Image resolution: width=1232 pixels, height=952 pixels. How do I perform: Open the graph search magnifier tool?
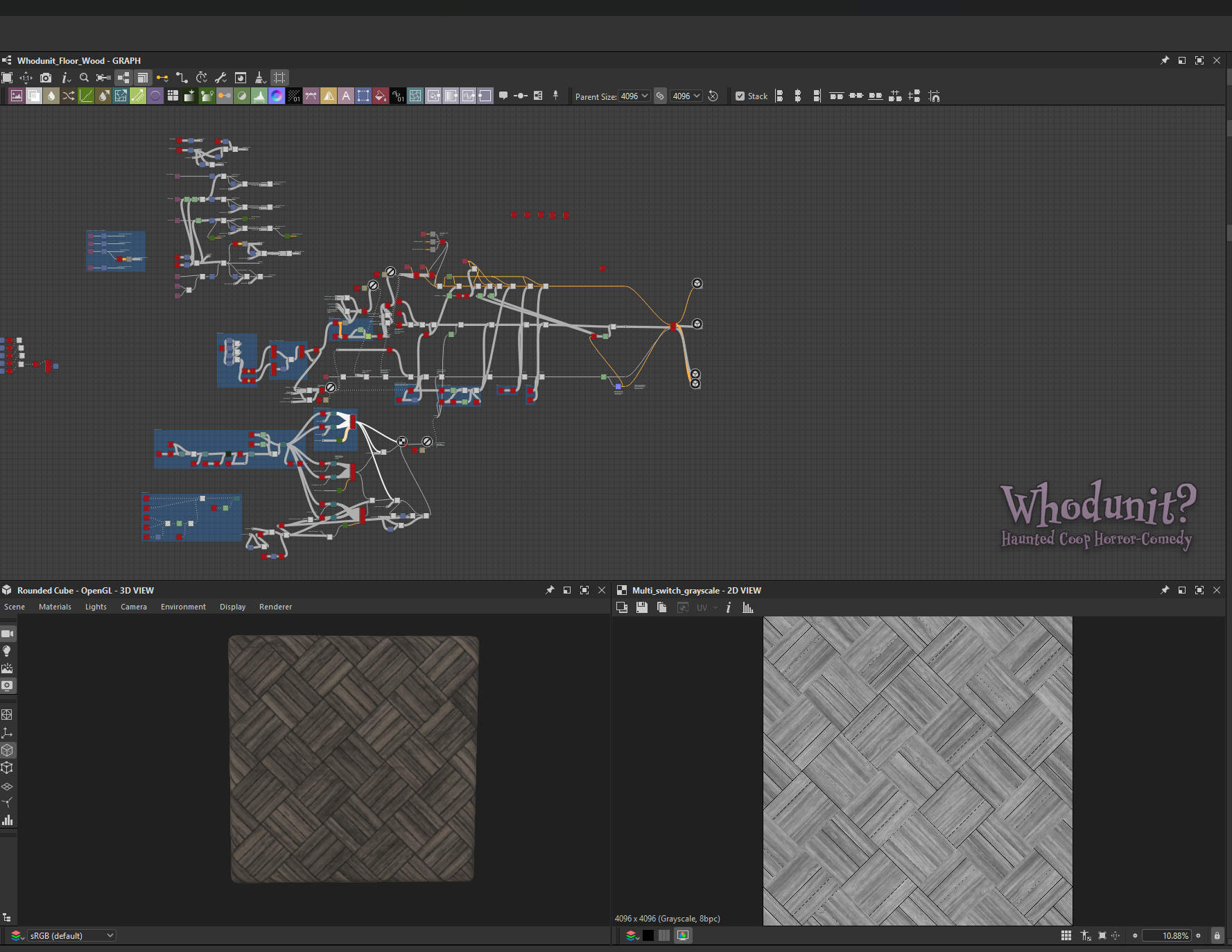84,78
